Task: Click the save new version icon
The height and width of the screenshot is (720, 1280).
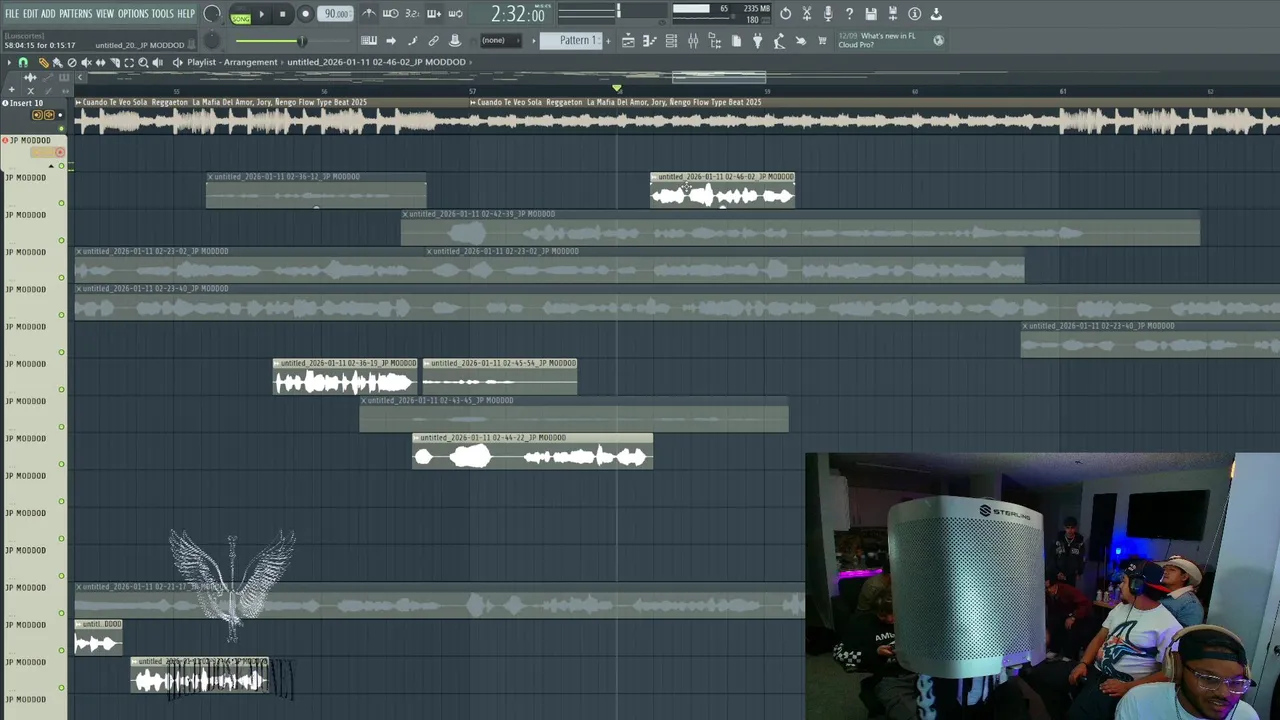Action: coord(893,14)
